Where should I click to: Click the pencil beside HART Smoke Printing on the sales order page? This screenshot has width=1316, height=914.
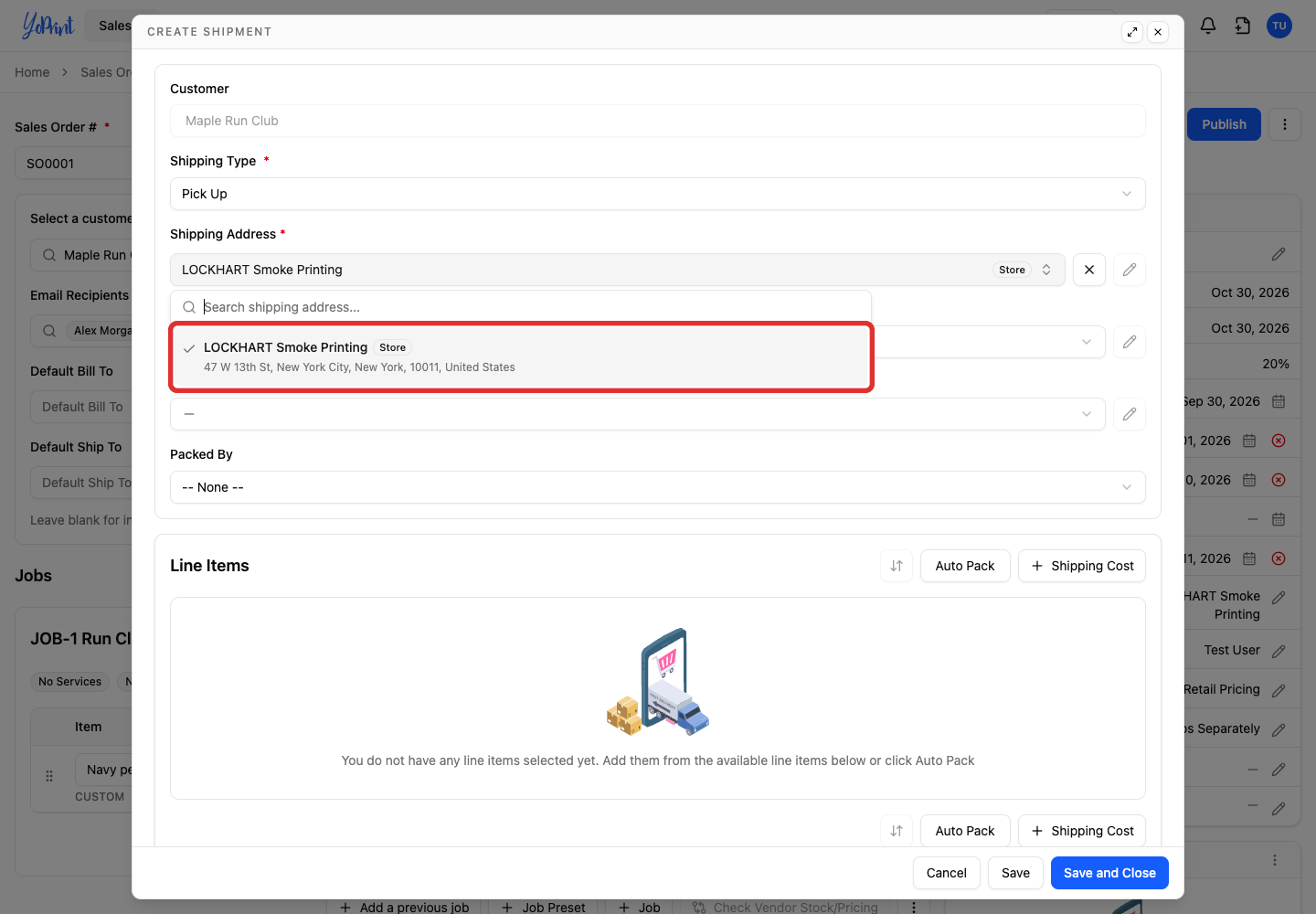click(x=1279, y=597)
